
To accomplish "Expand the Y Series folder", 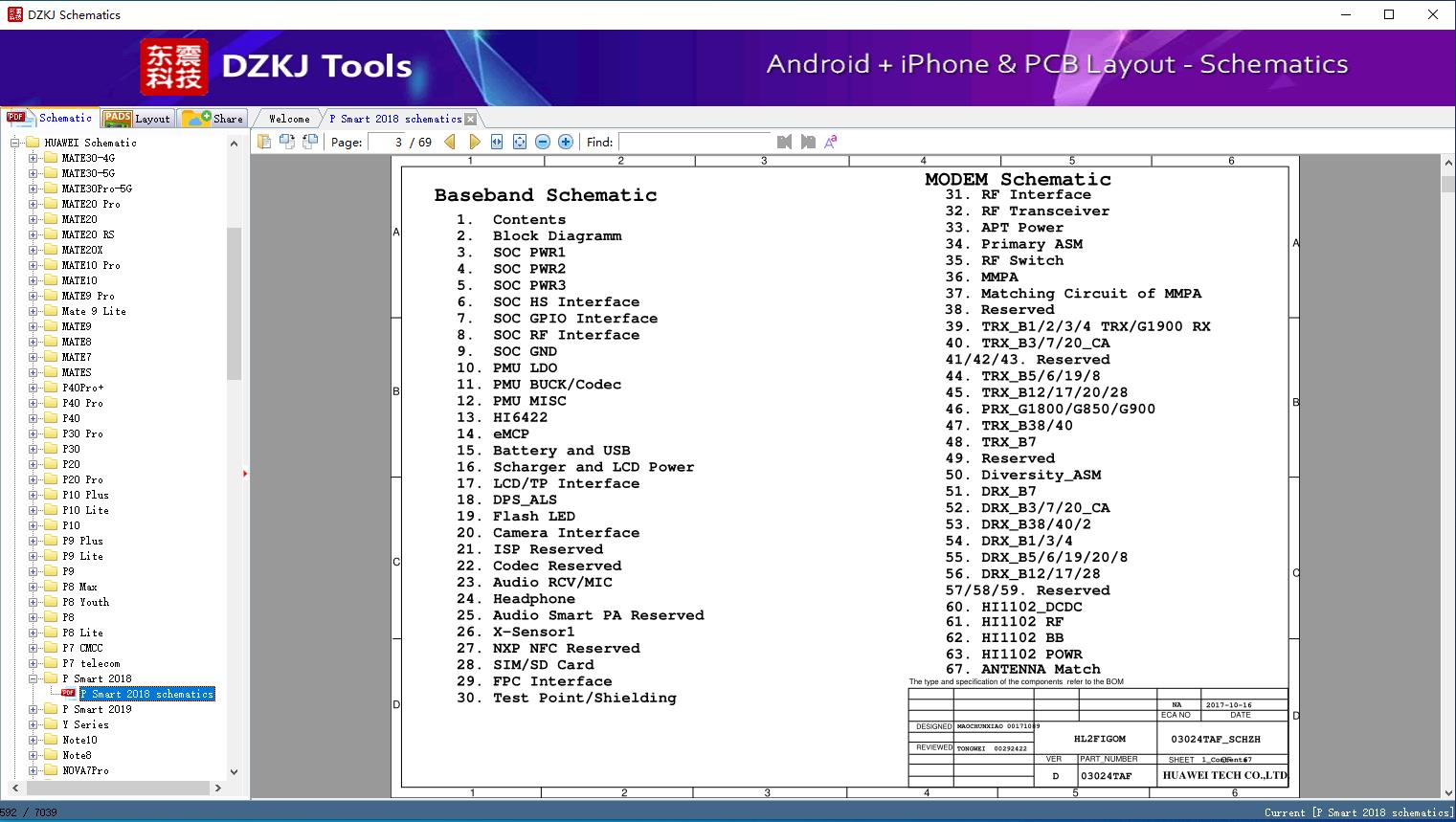I will point(33,724).
